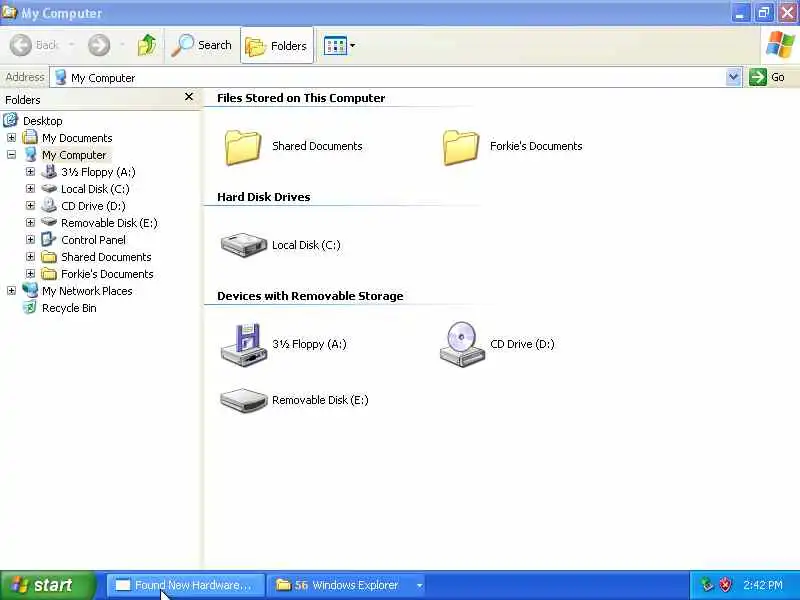Viewport: 800px width, 600px height.
Task: Expand Forkie's Documents tree node
Action: (x=30, y=274)
